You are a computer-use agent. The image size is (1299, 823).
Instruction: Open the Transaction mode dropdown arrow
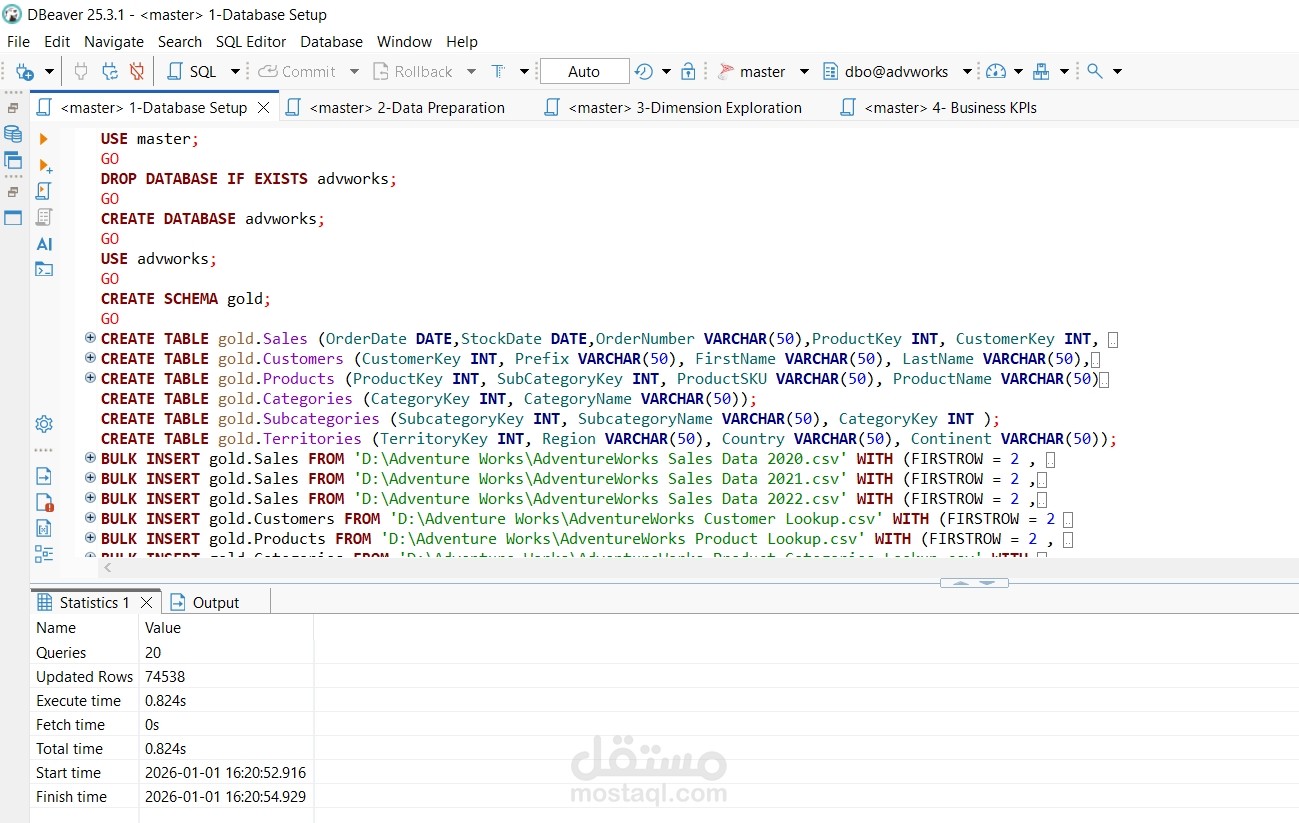tap(524, 72)
